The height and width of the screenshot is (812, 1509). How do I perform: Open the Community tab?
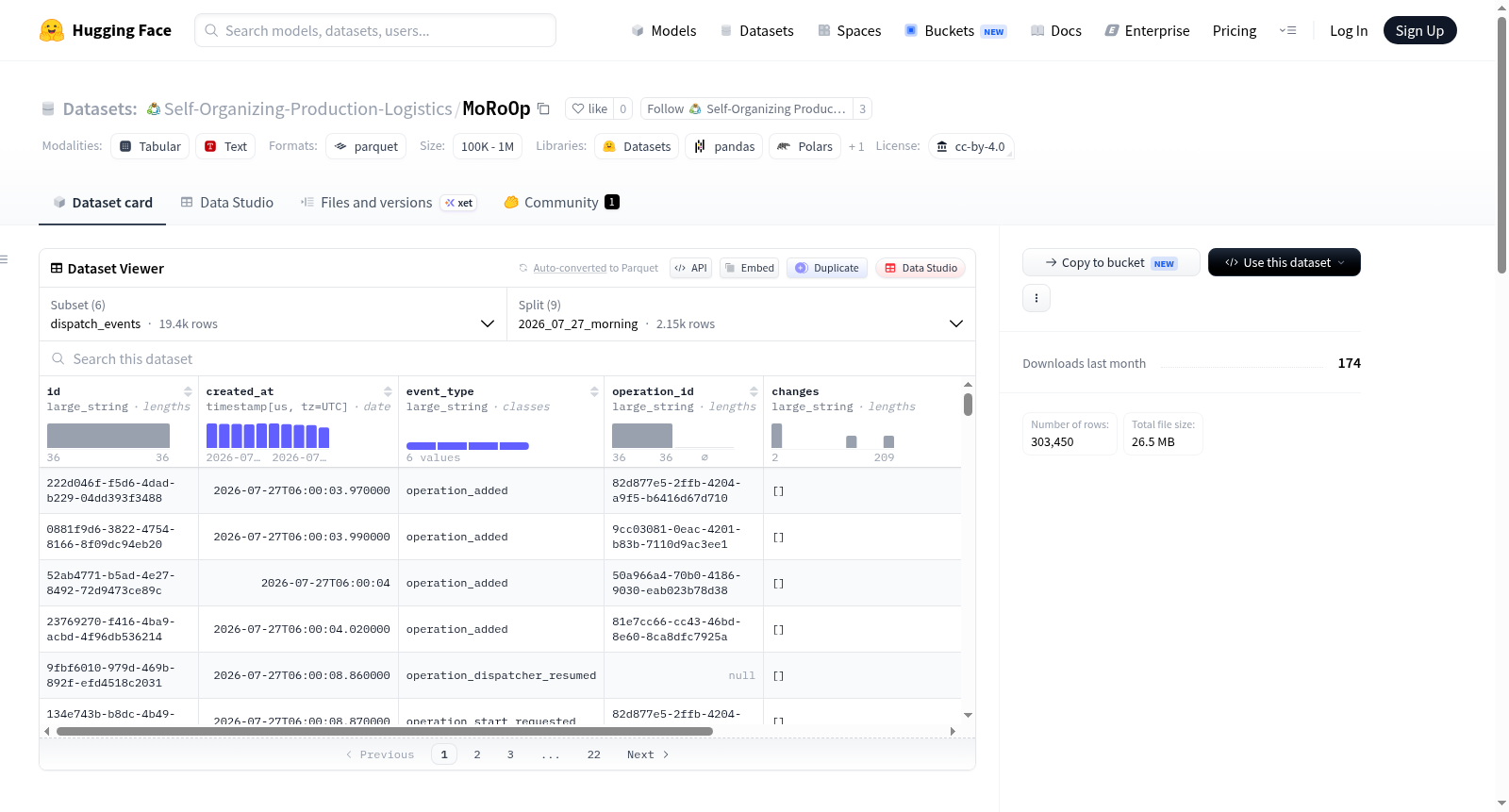(561, 203)
